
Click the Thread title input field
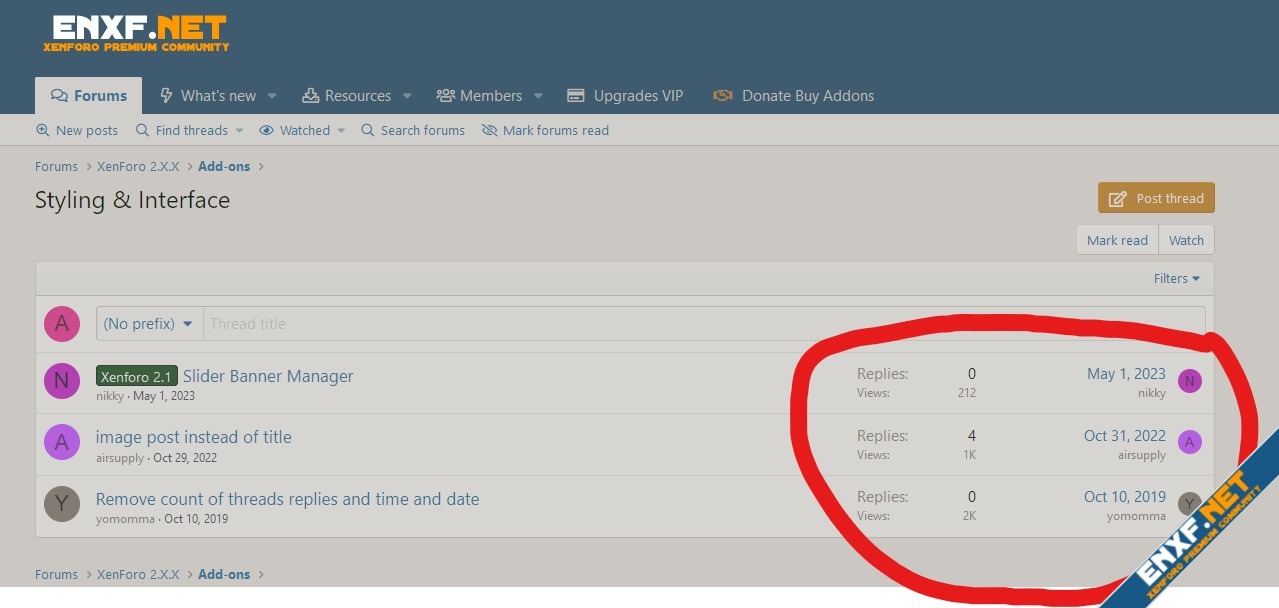tap(700, 324)
